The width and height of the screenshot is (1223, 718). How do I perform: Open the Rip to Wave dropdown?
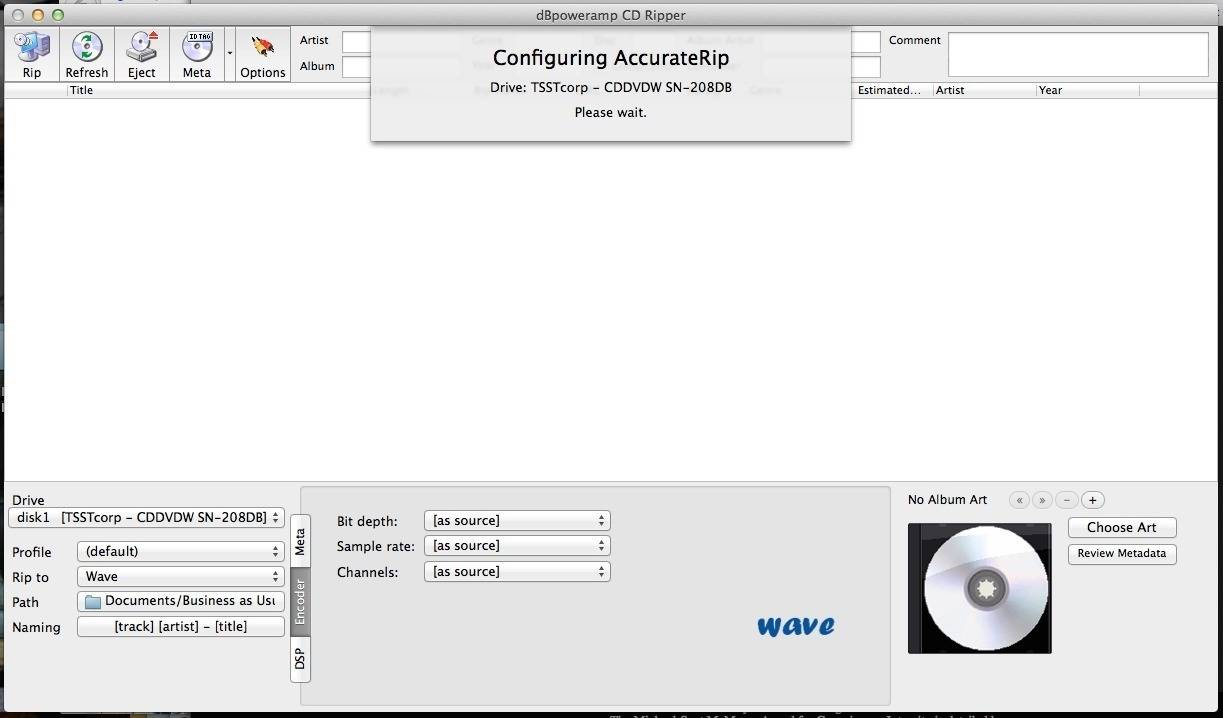tap(181, 576)
